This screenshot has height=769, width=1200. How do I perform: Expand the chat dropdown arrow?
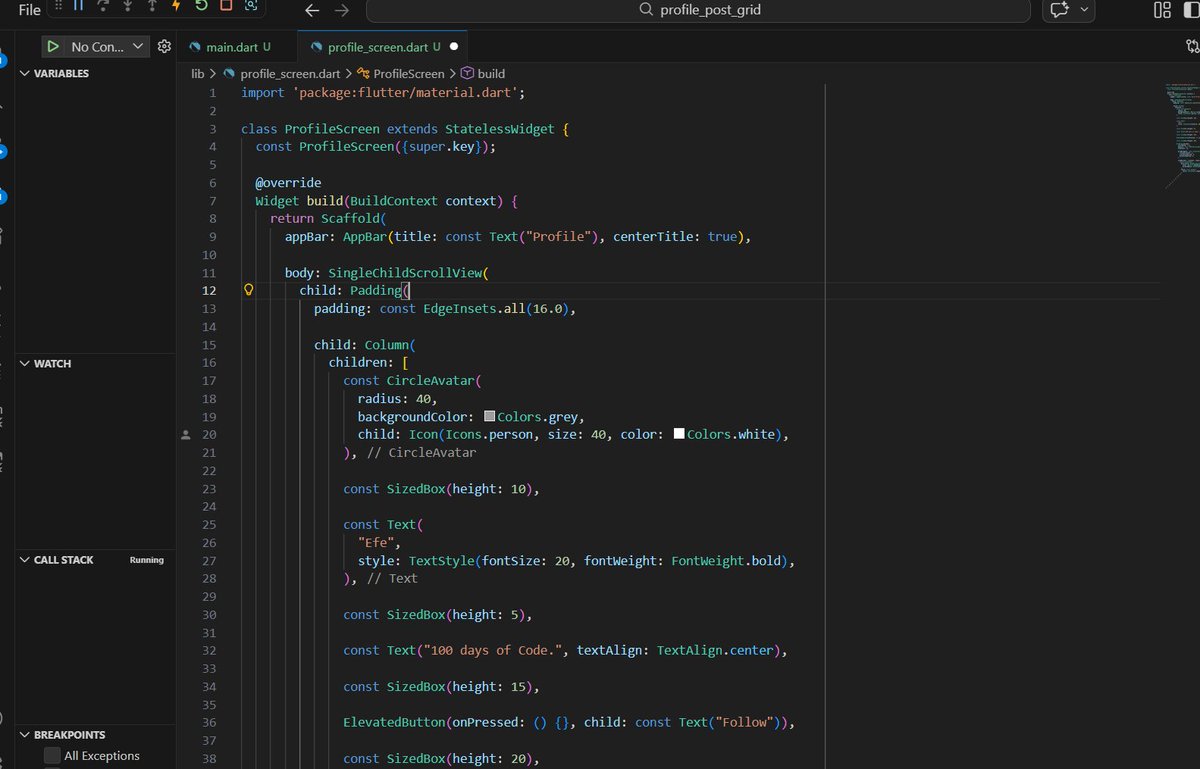[1085, 10]
